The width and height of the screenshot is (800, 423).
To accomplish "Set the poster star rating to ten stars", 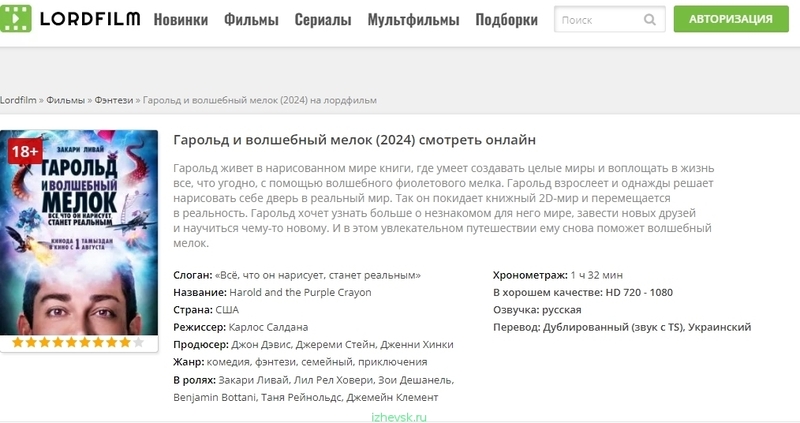I will click(x=138, y=342).
